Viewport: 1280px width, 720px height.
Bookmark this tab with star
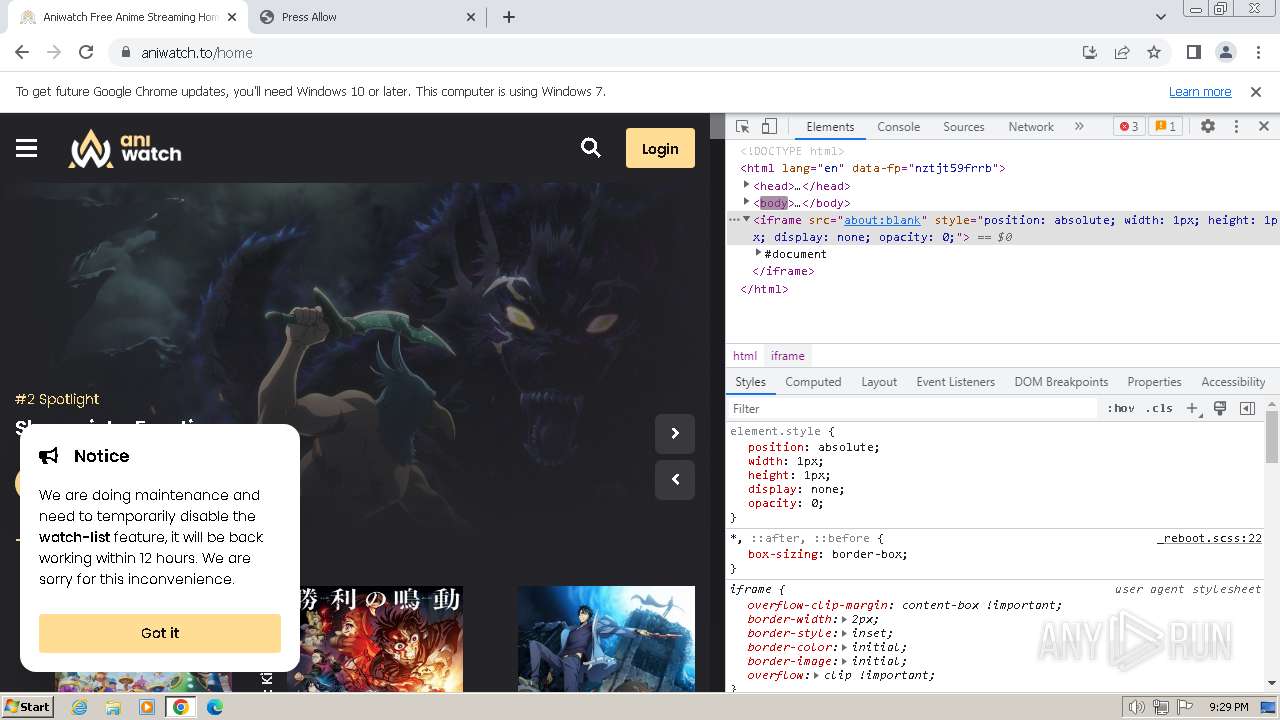coord(1154,52)
